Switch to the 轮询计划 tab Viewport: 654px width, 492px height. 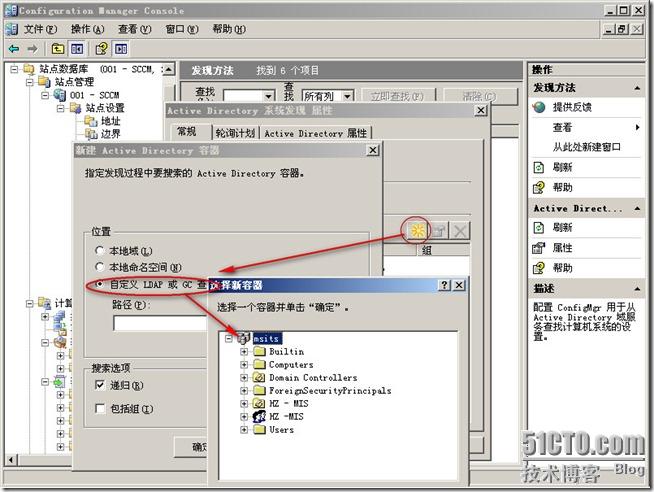[x=235, y=133]
